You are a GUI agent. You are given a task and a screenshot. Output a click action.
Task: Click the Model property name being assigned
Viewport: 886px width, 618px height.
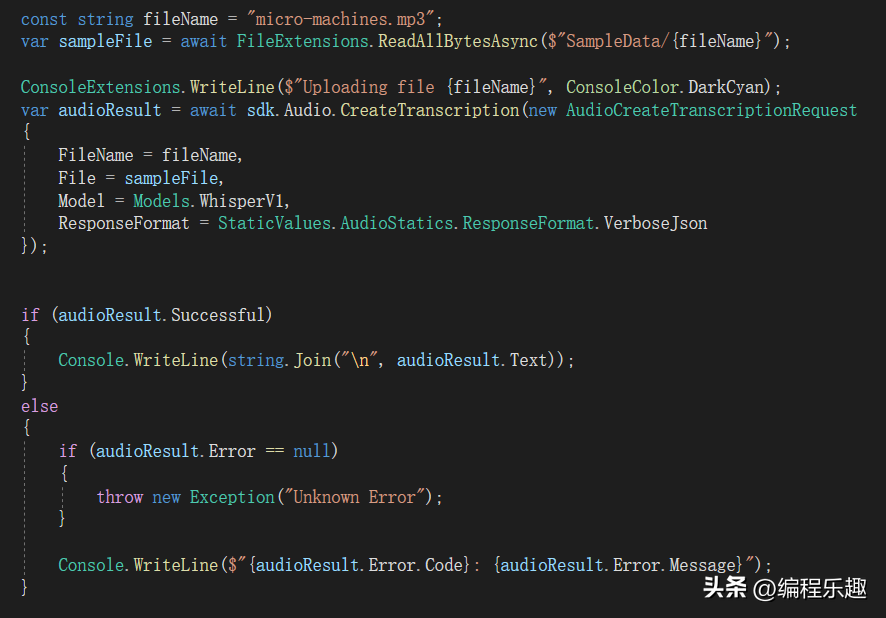pyautogui.click(x=81, y=201)
